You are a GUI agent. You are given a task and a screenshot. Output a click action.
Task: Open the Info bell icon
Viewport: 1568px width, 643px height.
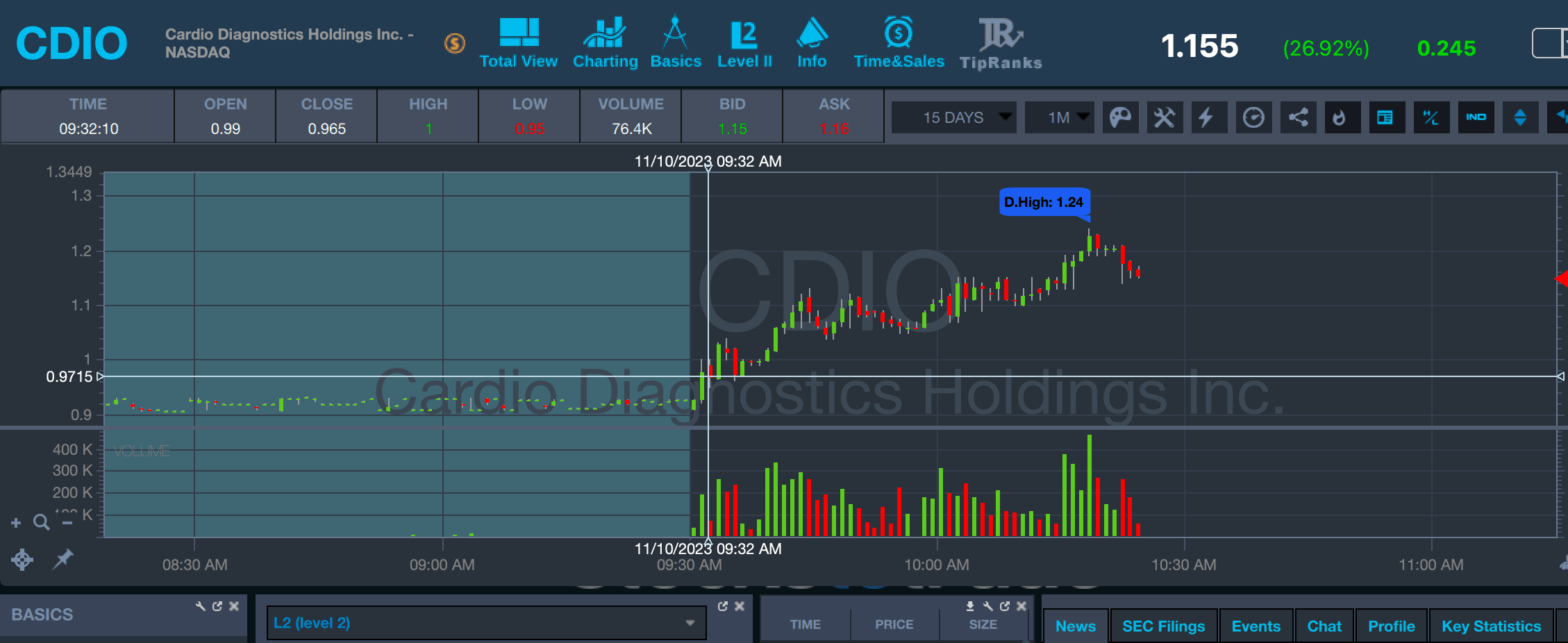(x=812, y=43)
